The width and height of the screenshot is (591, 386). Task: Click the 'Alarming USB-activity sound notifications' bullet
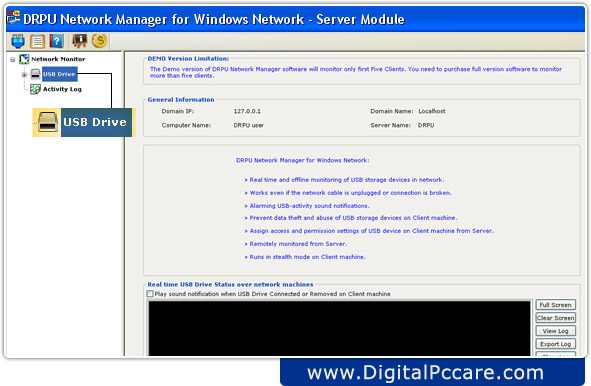[x=307, y=206]
